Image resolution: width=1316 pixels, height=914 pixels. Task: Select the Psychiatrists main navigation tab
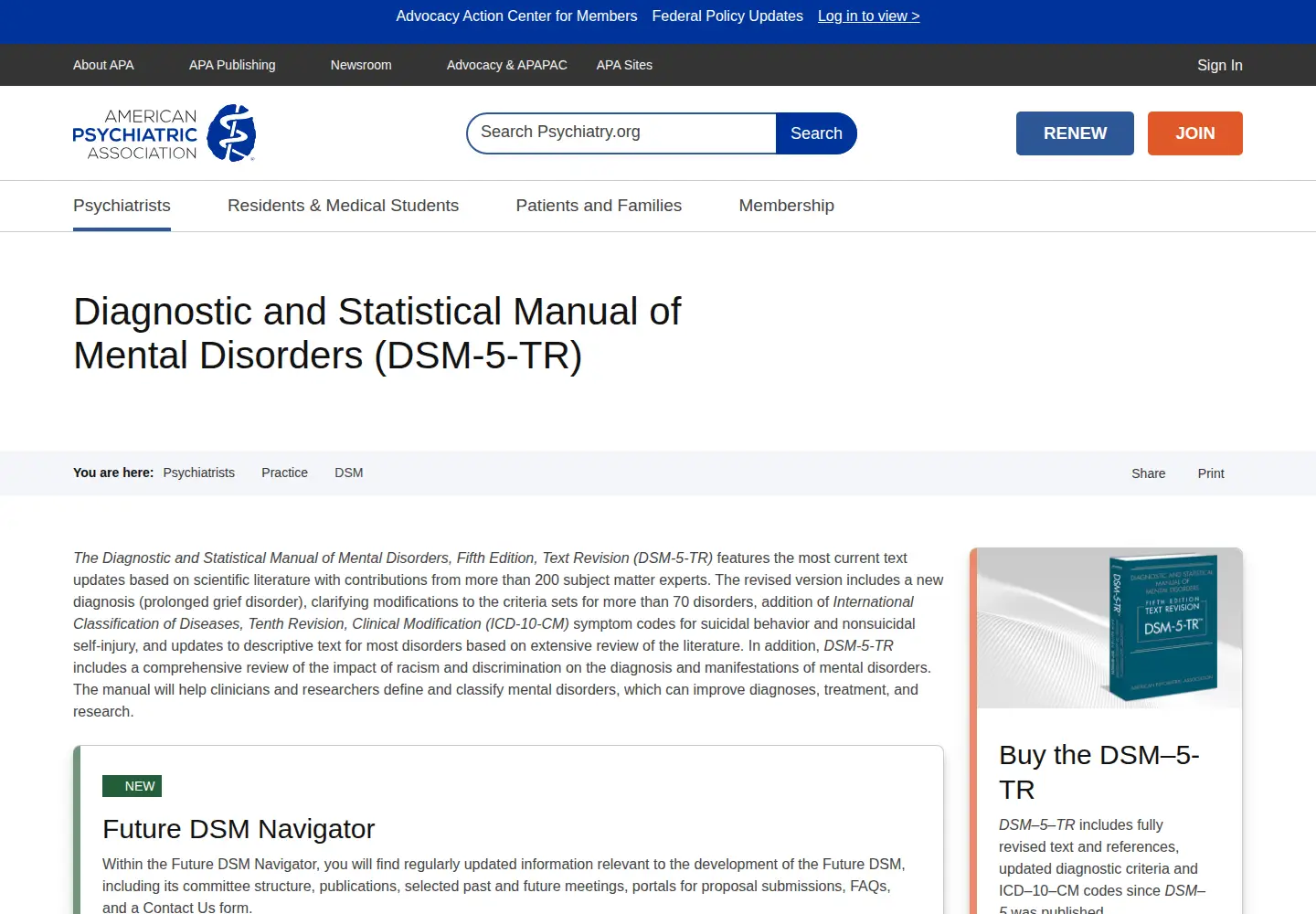pos(122,206)
